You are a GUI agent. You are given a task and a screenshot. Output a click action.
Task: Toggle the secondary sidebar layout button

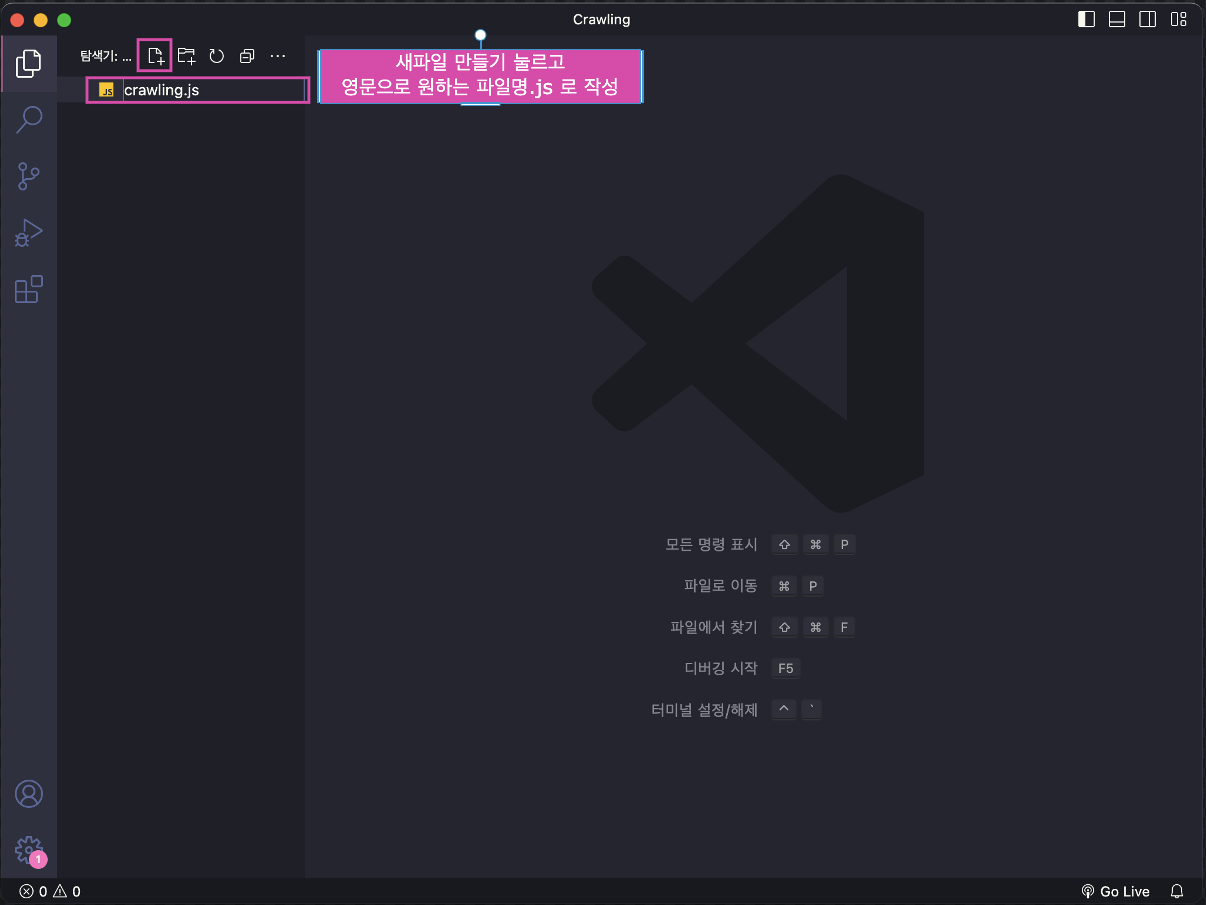point(1148,19)
